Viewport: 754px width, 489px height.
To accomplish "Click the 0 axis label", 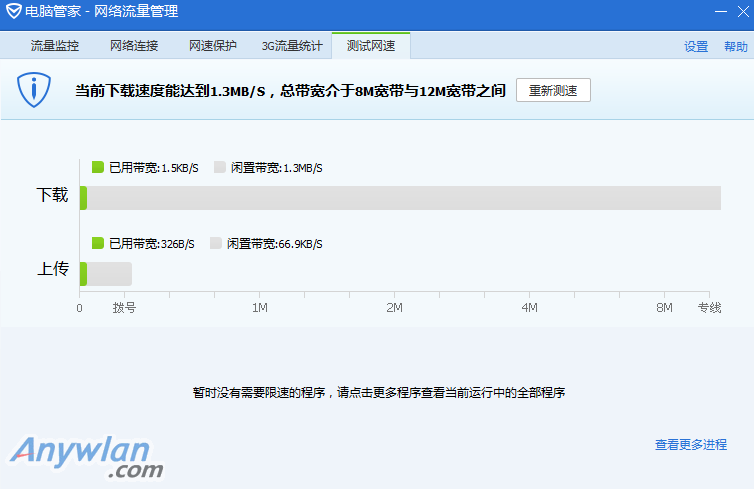I will [x=79, y=308].
